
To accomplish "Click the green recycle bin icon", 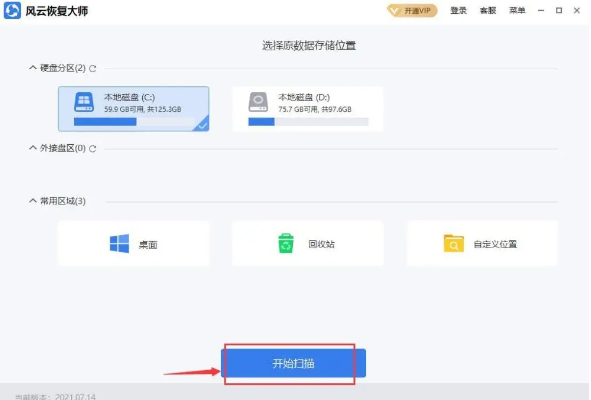I will point(286,243).
